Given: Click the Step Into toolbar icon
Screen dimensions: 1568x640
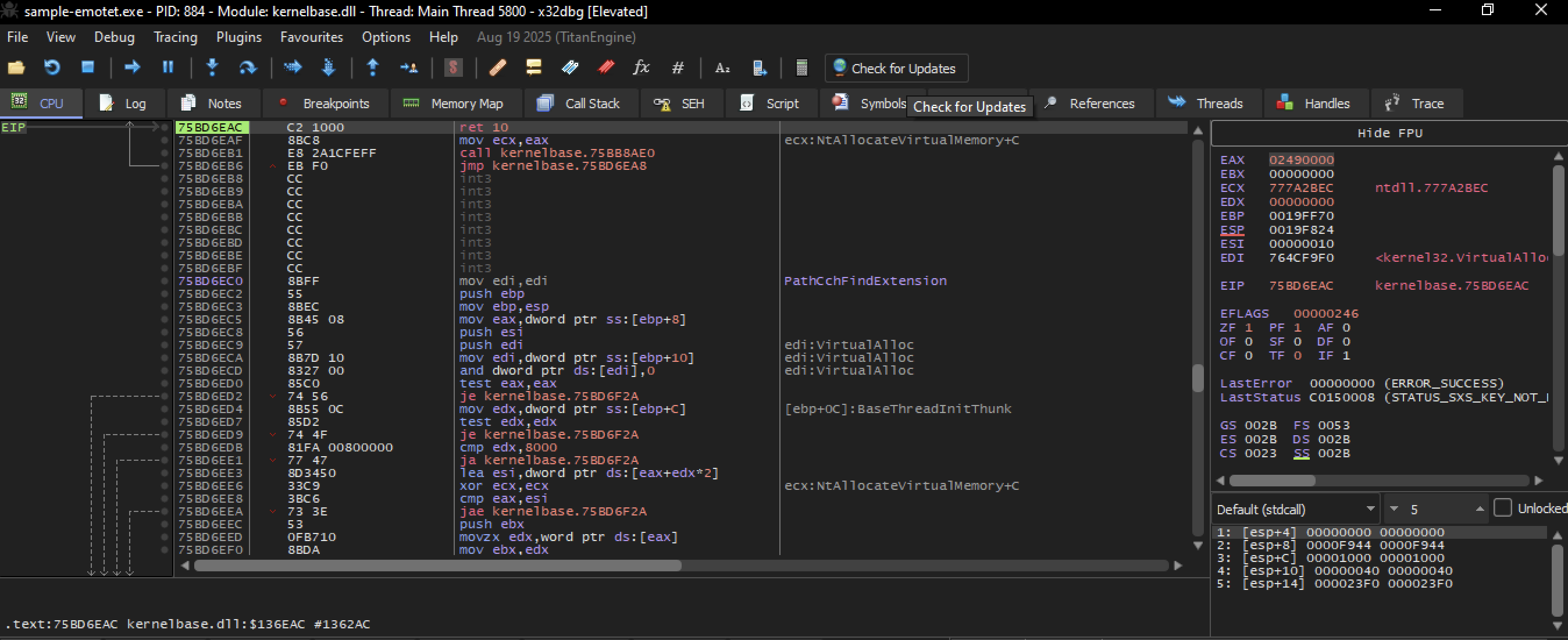Looking at the screenshot, I should [x=212, y=67].
